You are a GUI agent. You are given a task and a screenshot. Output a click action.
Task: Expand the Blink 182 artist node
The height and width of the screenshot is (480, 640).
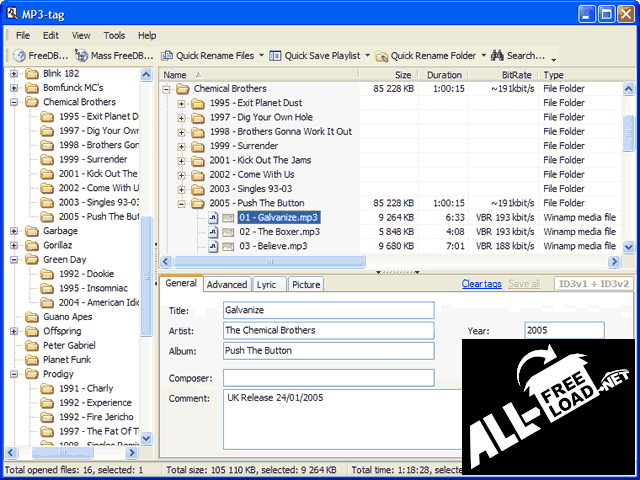point(14,74)
